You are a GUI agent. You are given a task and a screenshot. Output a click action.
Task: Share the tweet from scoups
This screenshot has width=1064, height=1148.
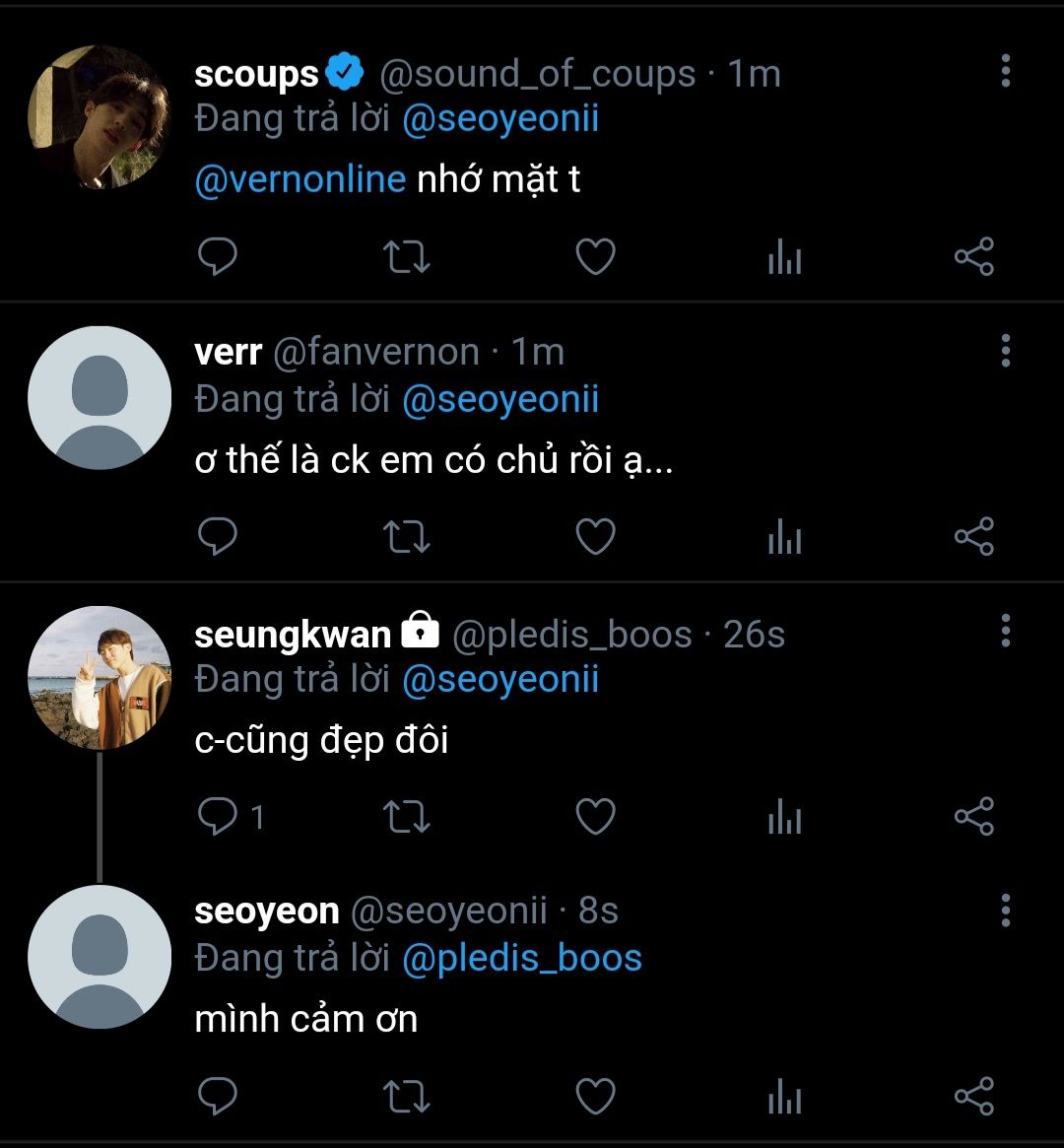(974, 257)
